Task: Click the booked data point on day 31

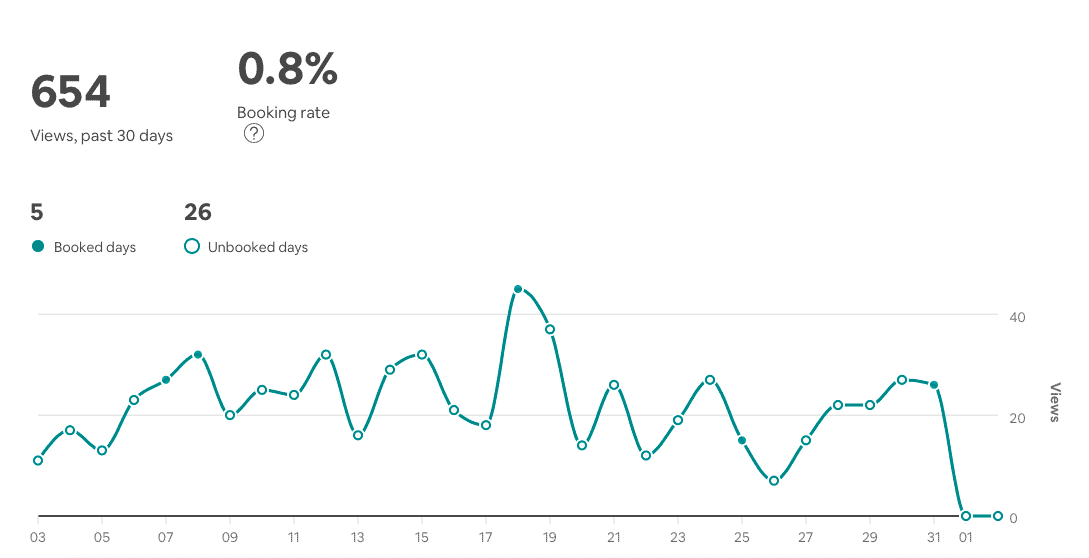Action: (x=934, y=385)
